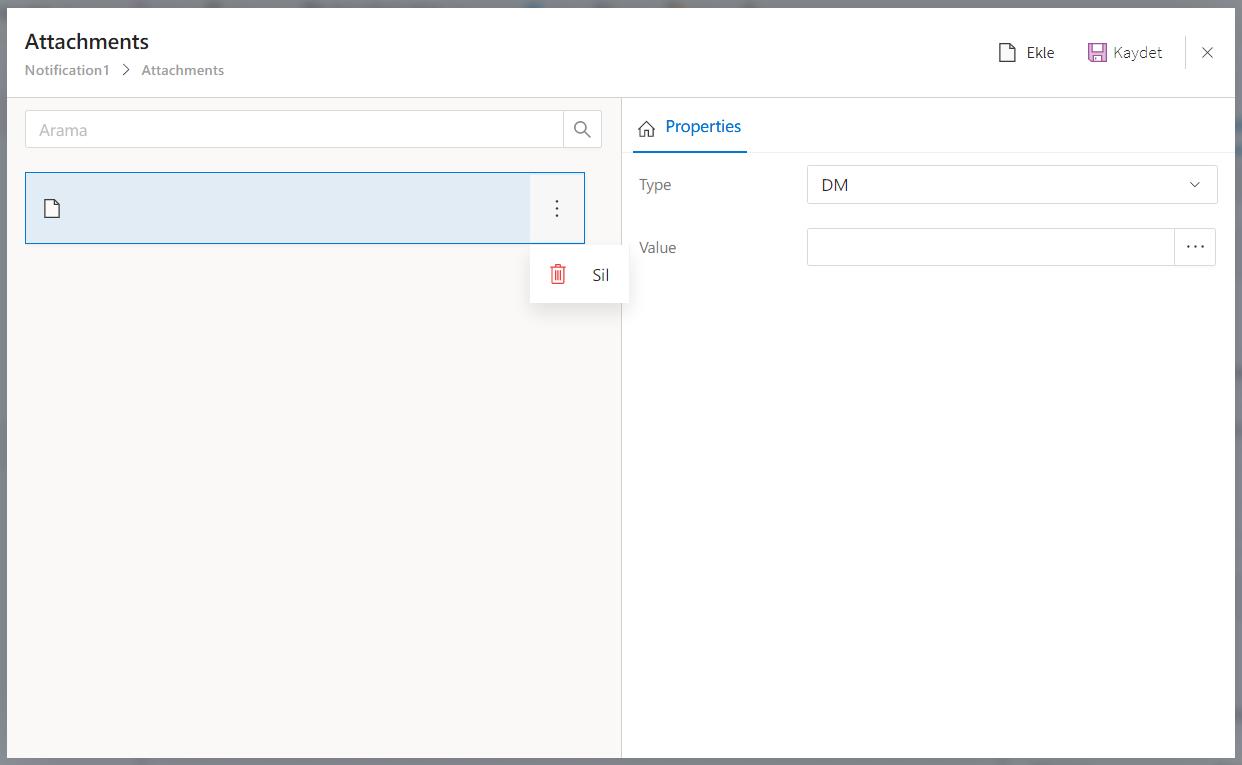
Task: Switch to the Properties tab
Action: pos(703,127)
